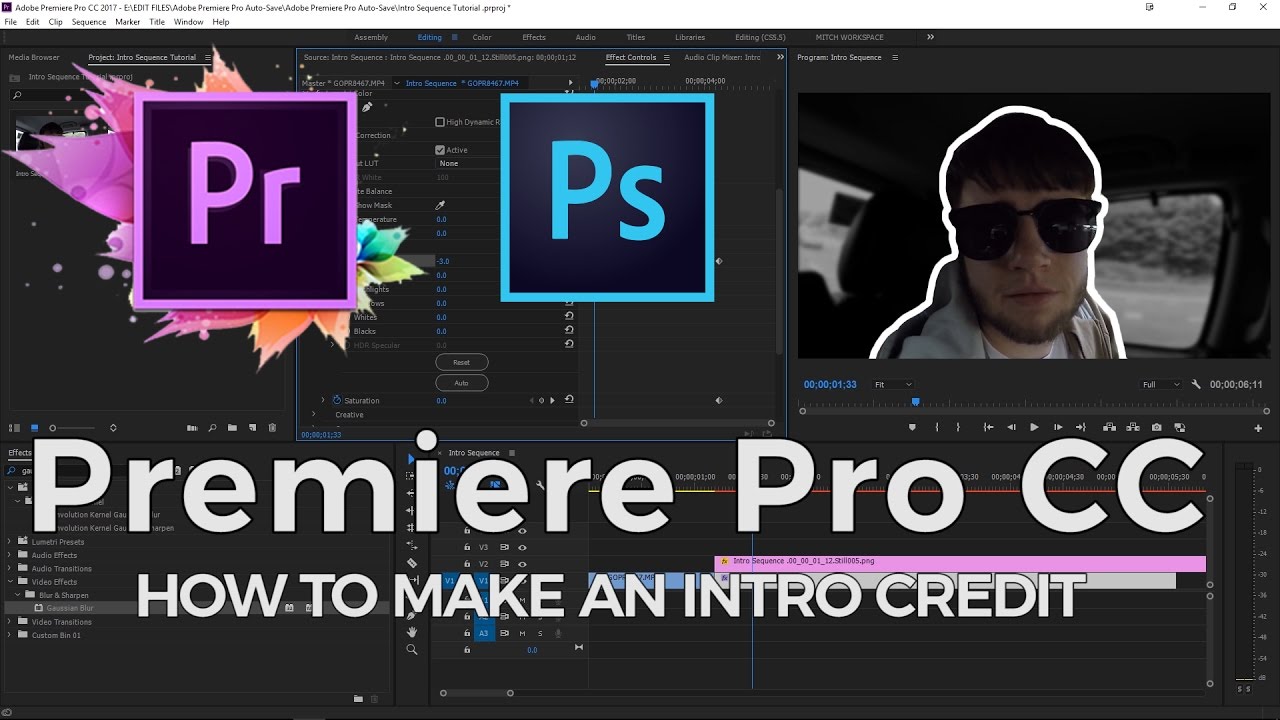Click the Reset button in Effect Controls
Viewport: 1280px width, 720px height.
pyautogui.click(x=461, y=362)
